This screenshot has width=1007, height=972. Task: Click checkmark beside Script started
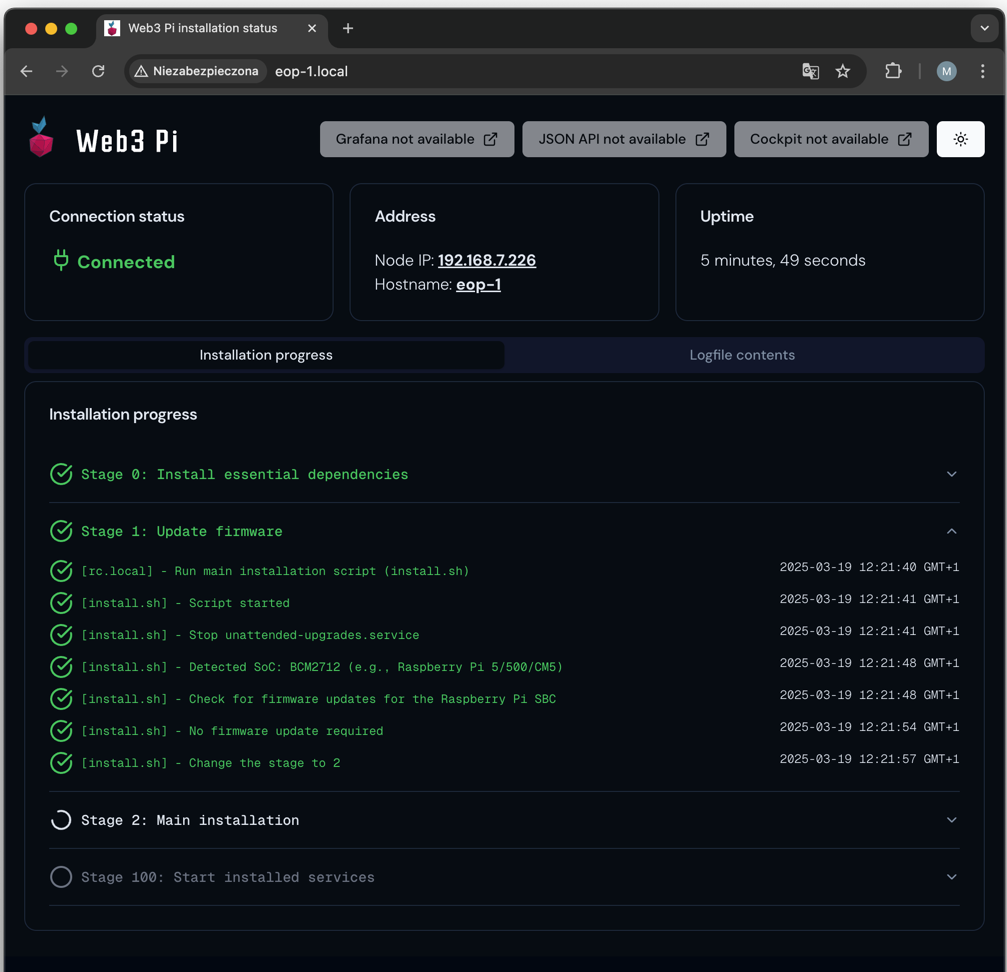click(61, 603)
